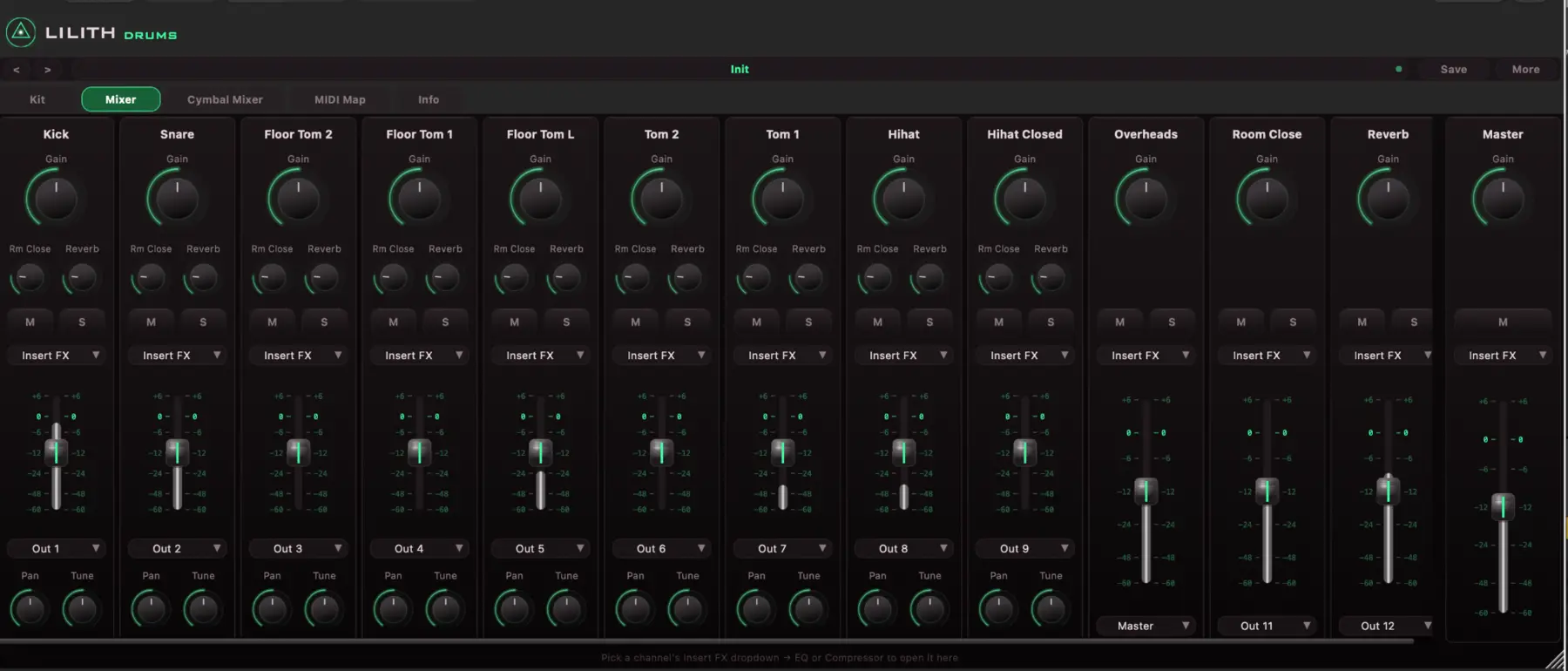Click the Master volume fader handle
The height and width of the screenshot is (671, 1568).
pyautogui.click(x=1503, y=506)
